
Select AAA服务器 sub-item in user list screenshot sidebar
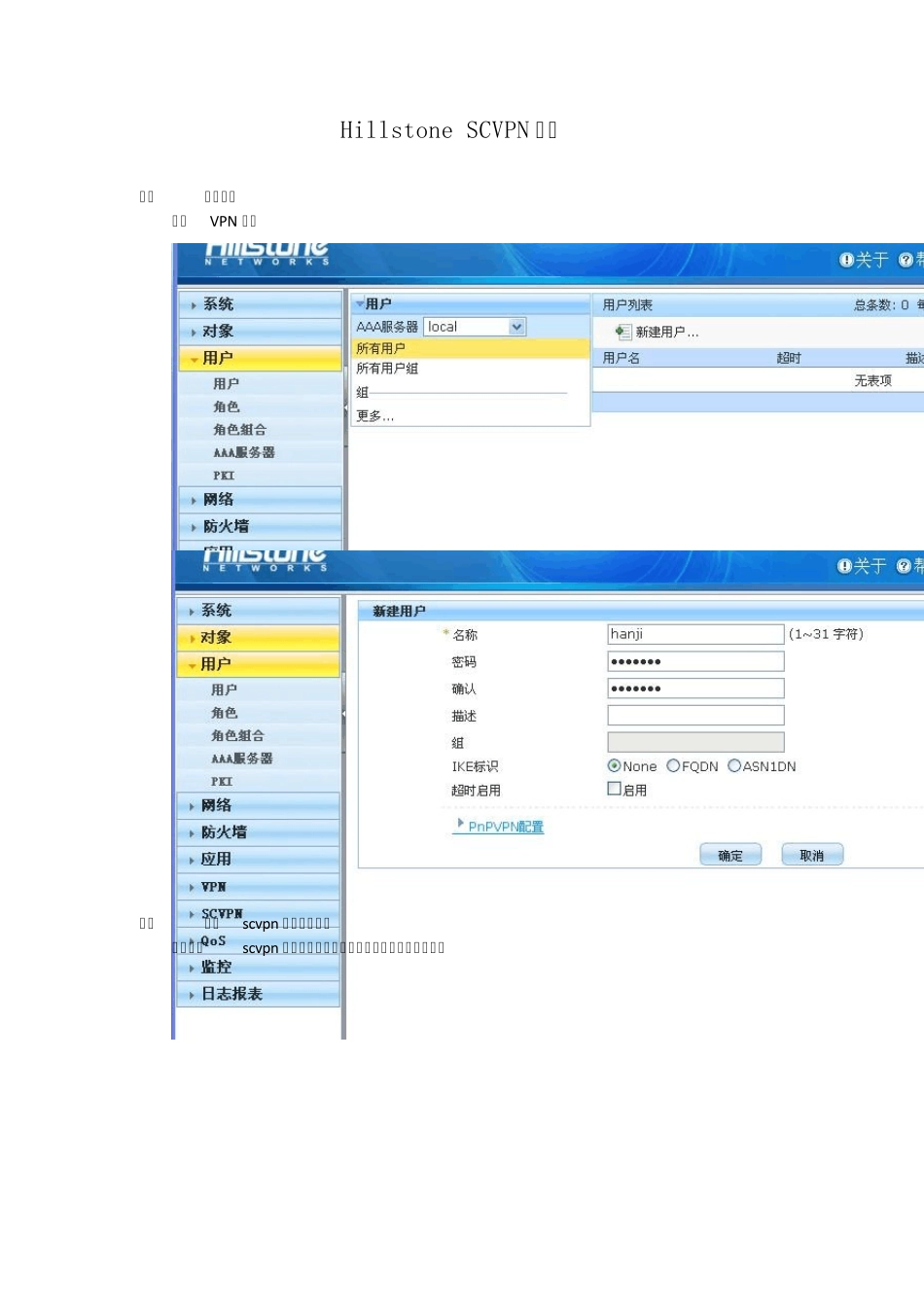pyautogui.click(x=244, y=452)
